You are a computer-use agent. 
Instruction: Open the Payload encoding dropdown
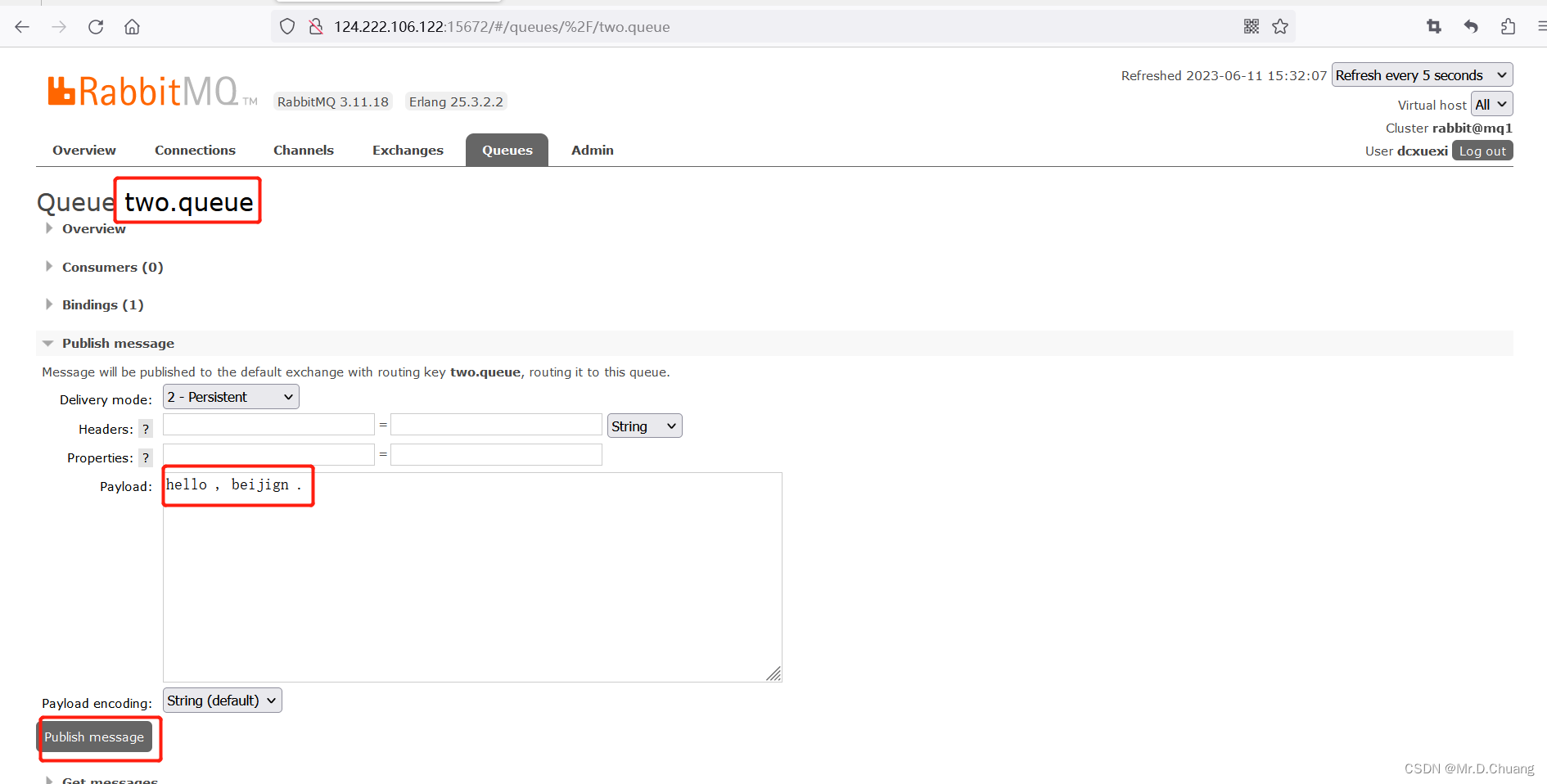223,701
